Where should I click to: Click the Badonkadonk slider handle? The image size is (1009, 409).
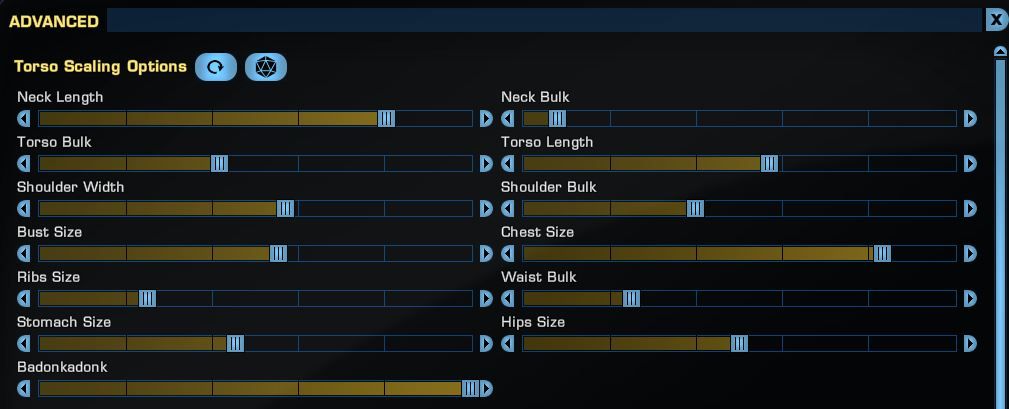(x=470, y=388)
